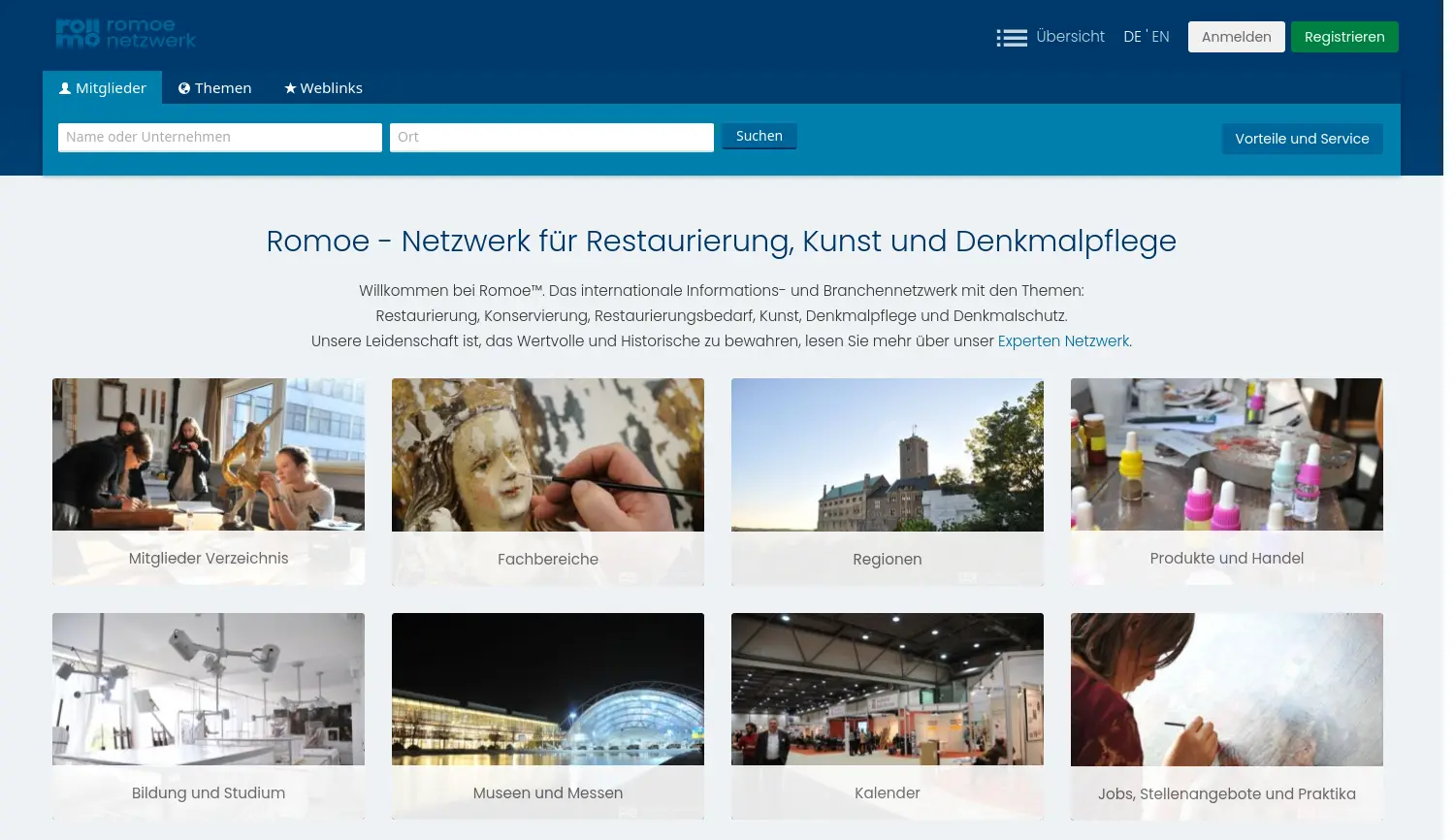Viewport: 1455px width, 840px height.
Task: Switch language to DE
Action: [1132, 37]
